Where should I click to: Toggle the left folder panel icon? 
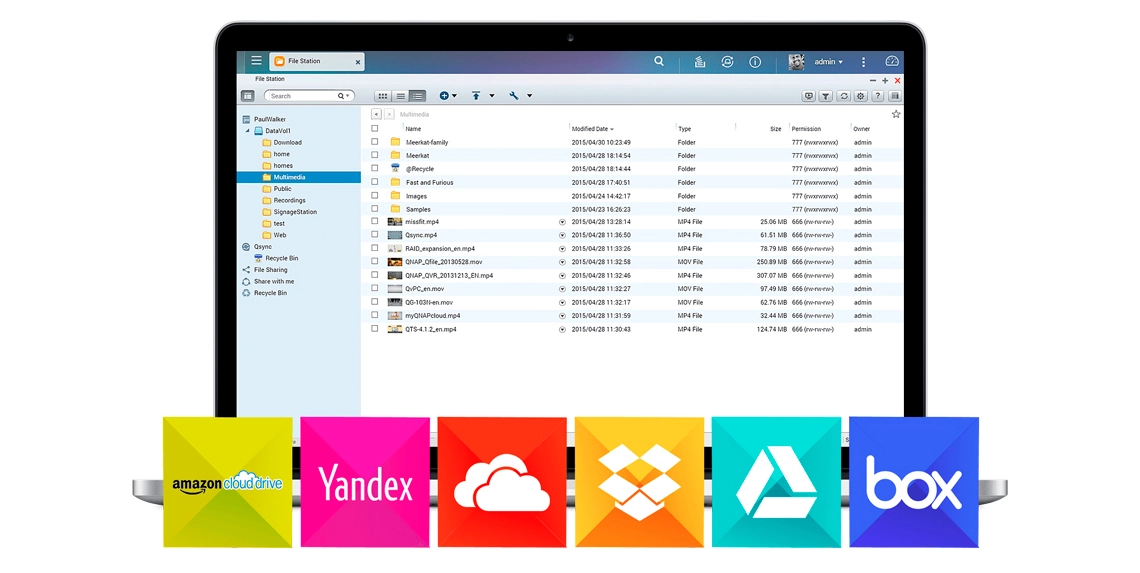248,96
